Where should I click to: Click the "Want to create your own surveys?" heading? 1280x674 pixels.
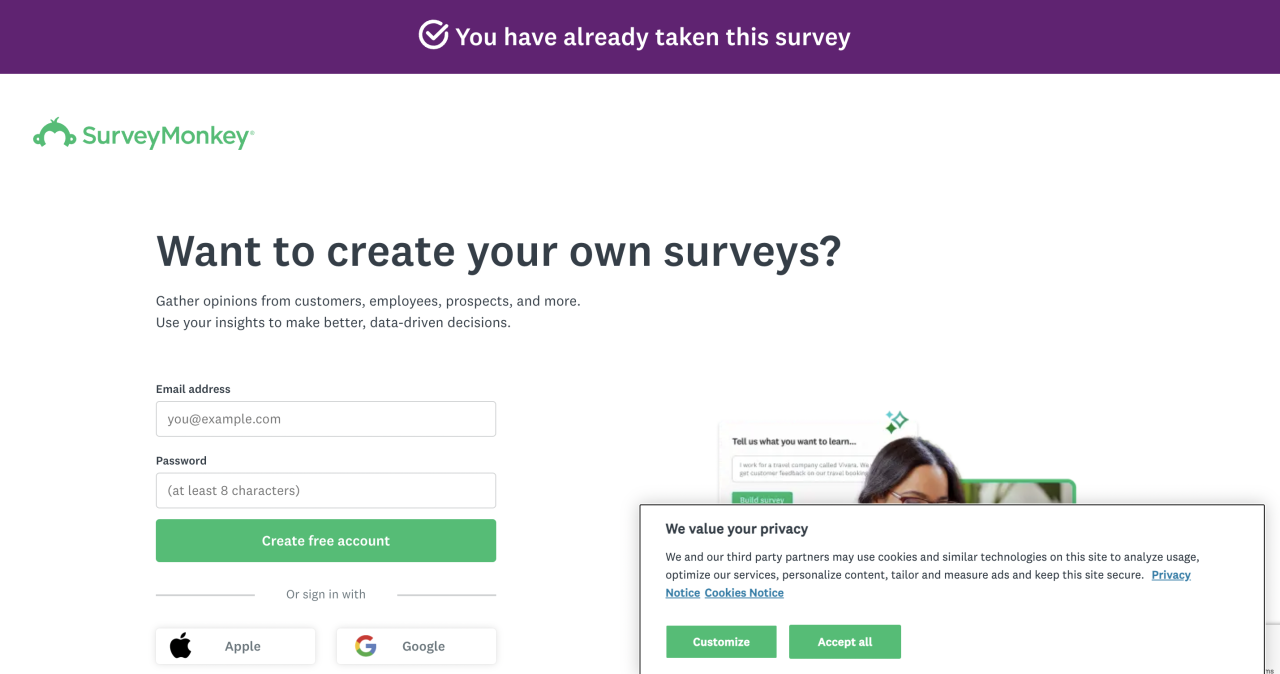coord(498,251)
